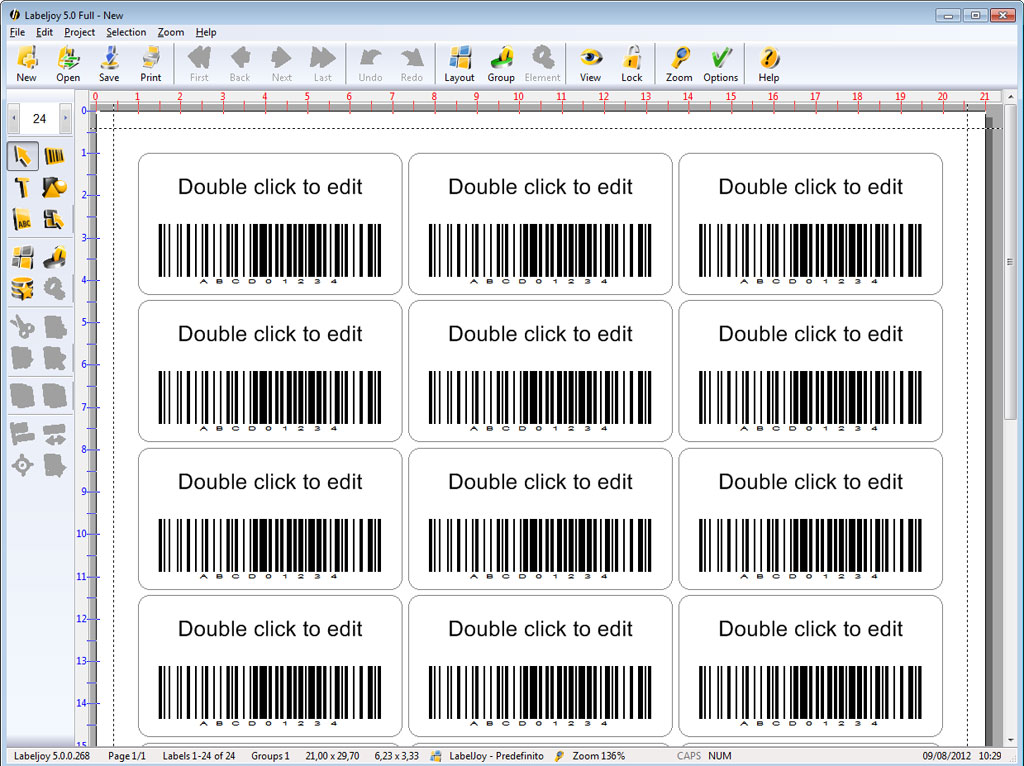Click the vertical scrollbar thumb
The width and height of the screenshot is (1024, 766).
click(x=1010, y=261)
